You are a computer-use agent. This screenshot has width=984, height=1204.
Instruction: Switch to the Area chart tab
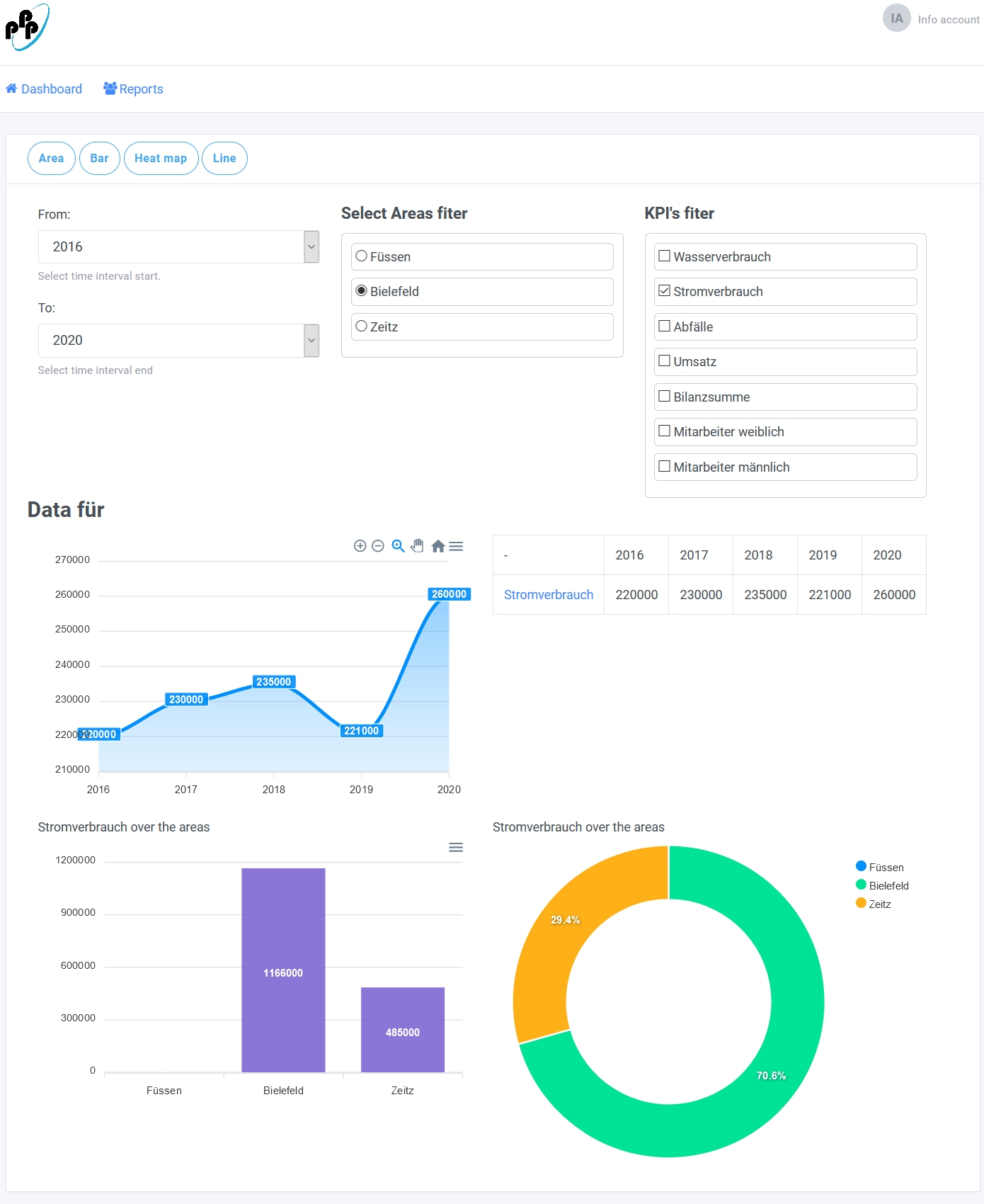tap(52, 158)
